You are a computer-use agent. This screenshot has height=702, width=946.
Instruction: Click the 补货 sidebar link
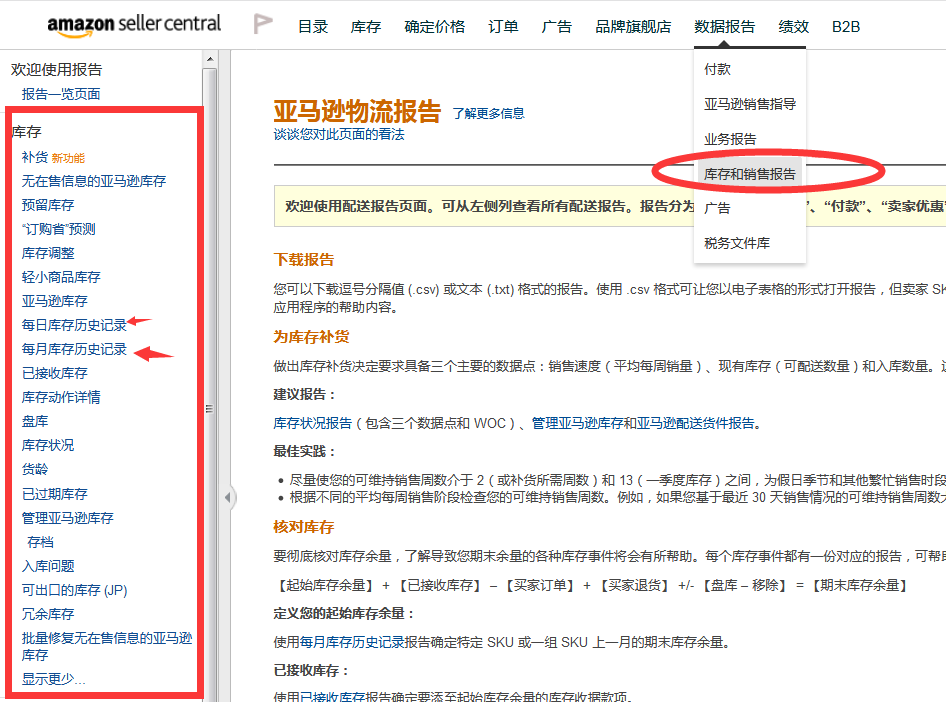(x=35, y=157)
